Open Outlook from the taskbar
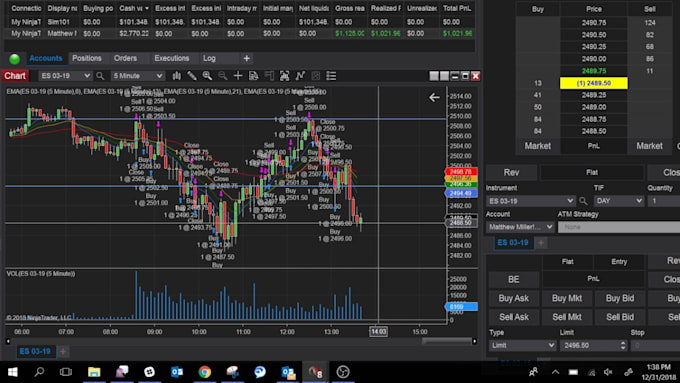 coord(177,372)
